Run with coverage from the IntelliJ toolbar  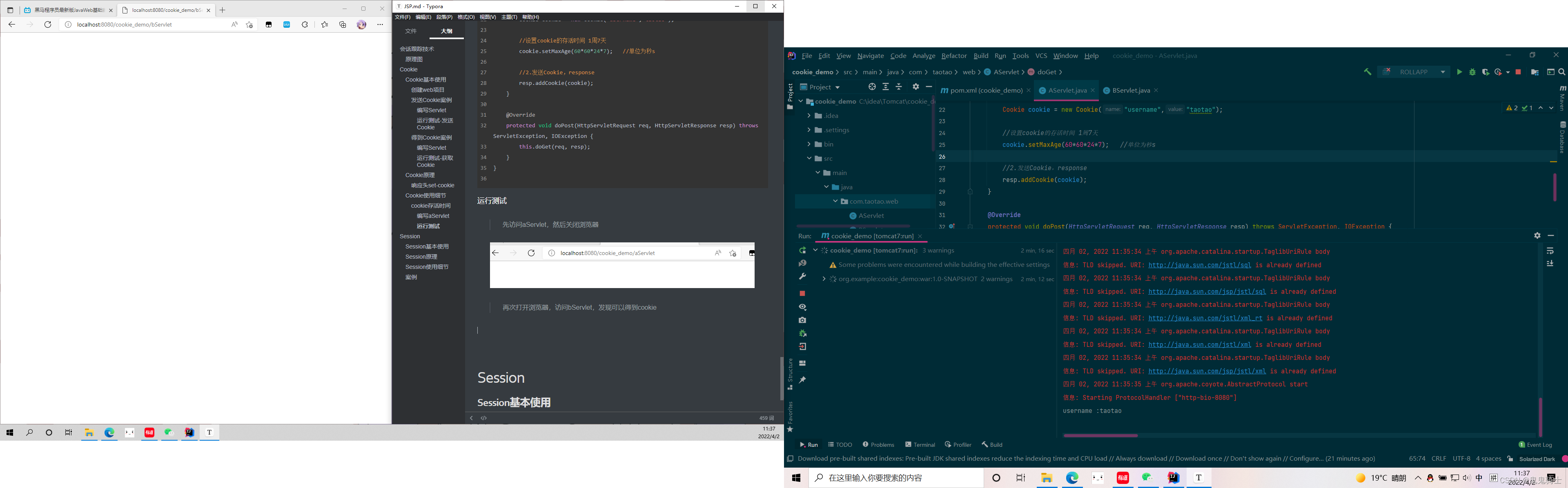tap(1485, 72)
